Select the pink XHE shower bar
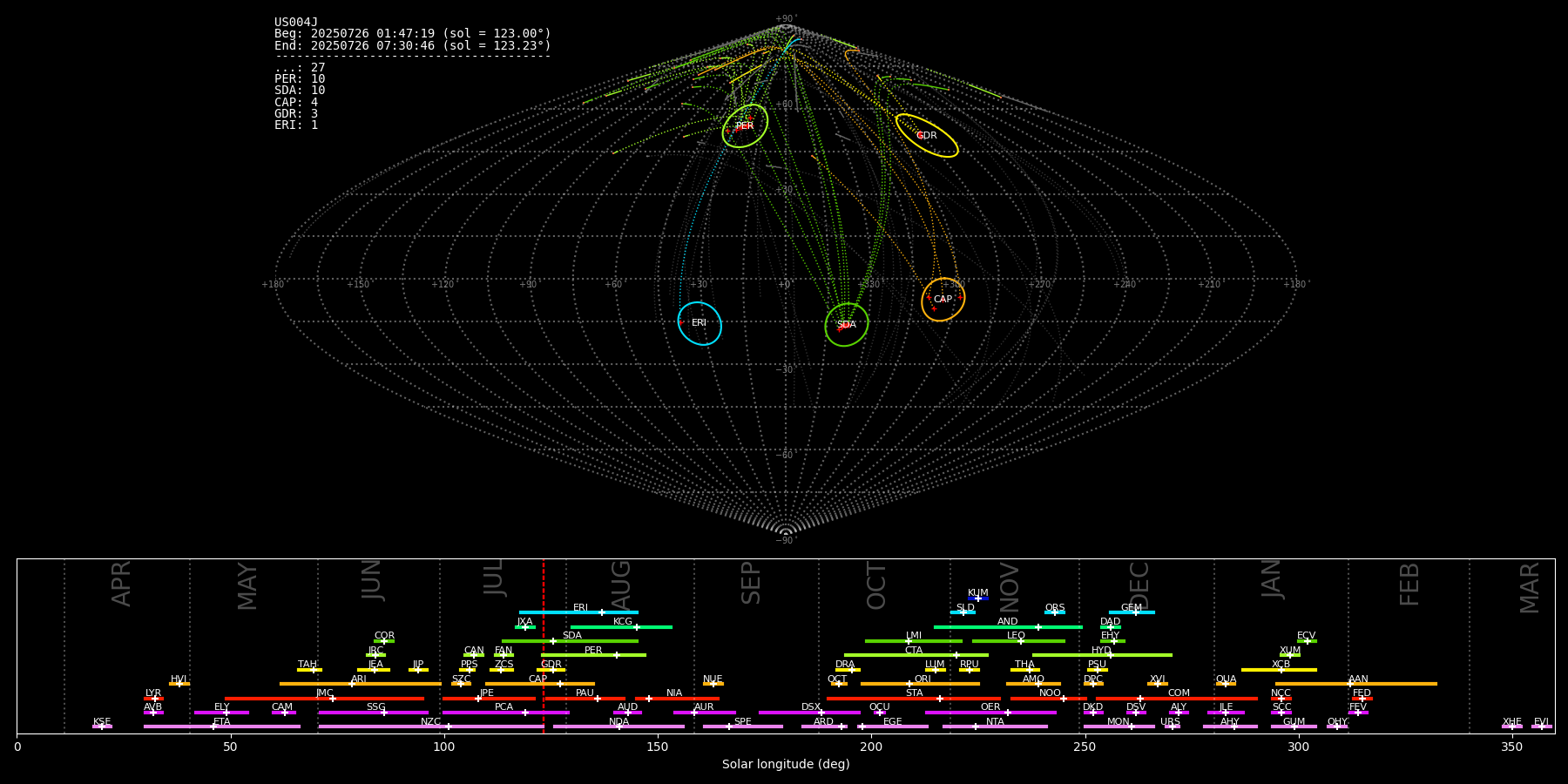This screenshot has height=784, width=1568. [1512, 727]
